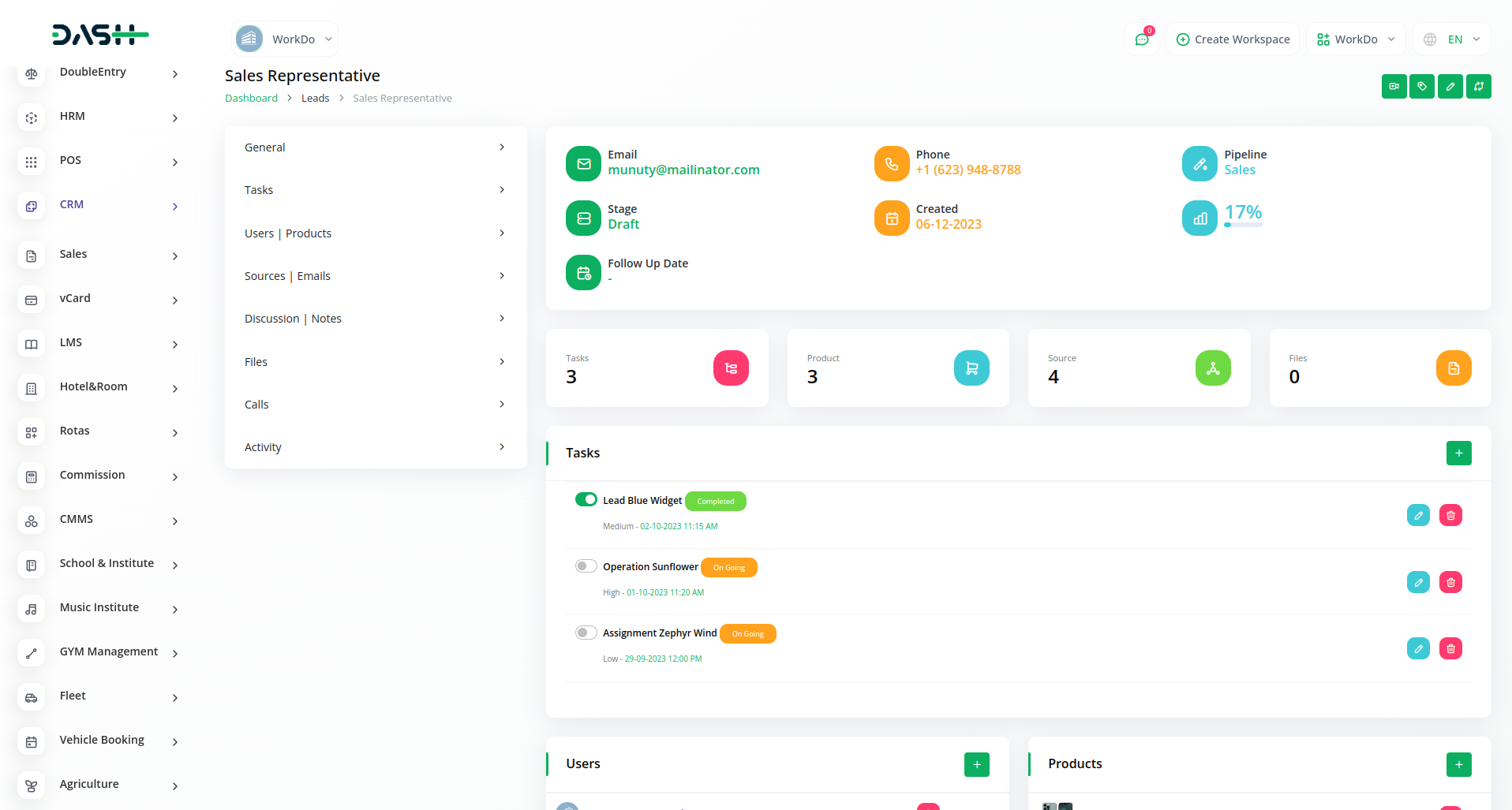Delete the Operation Sunflower task
Viewport: 1512px width, 810px height.
click(x=1450, y=583)
